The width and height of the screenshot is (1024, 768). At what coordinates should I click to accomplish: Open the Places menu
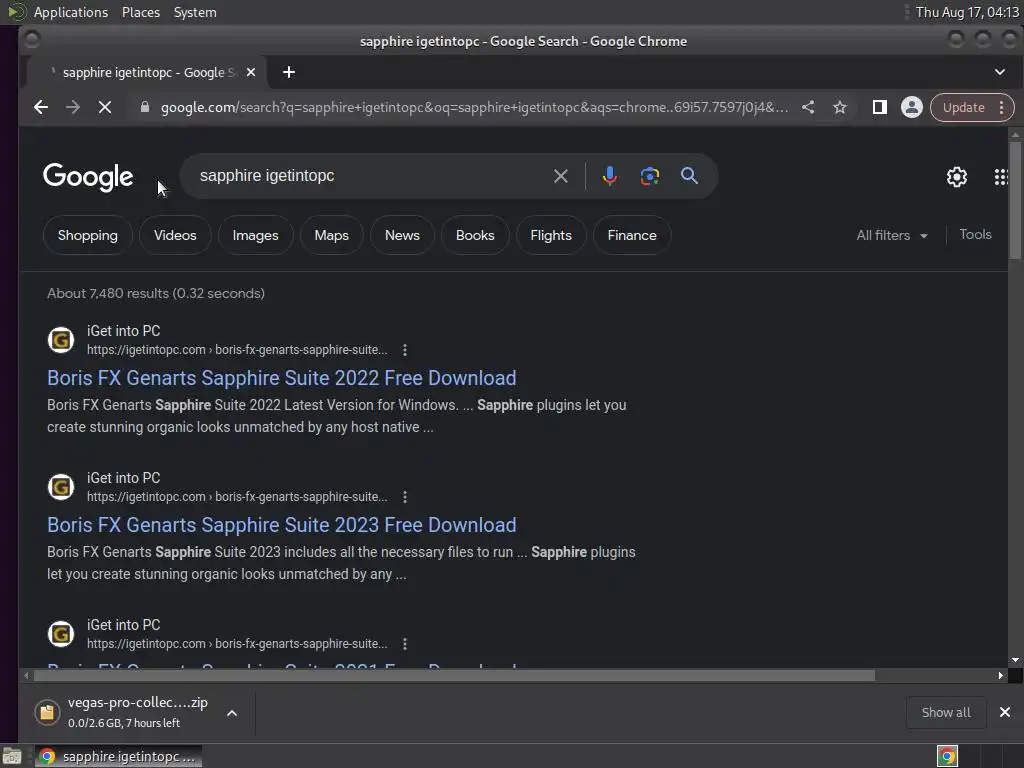pyautogui.click(x=140, y=12)
